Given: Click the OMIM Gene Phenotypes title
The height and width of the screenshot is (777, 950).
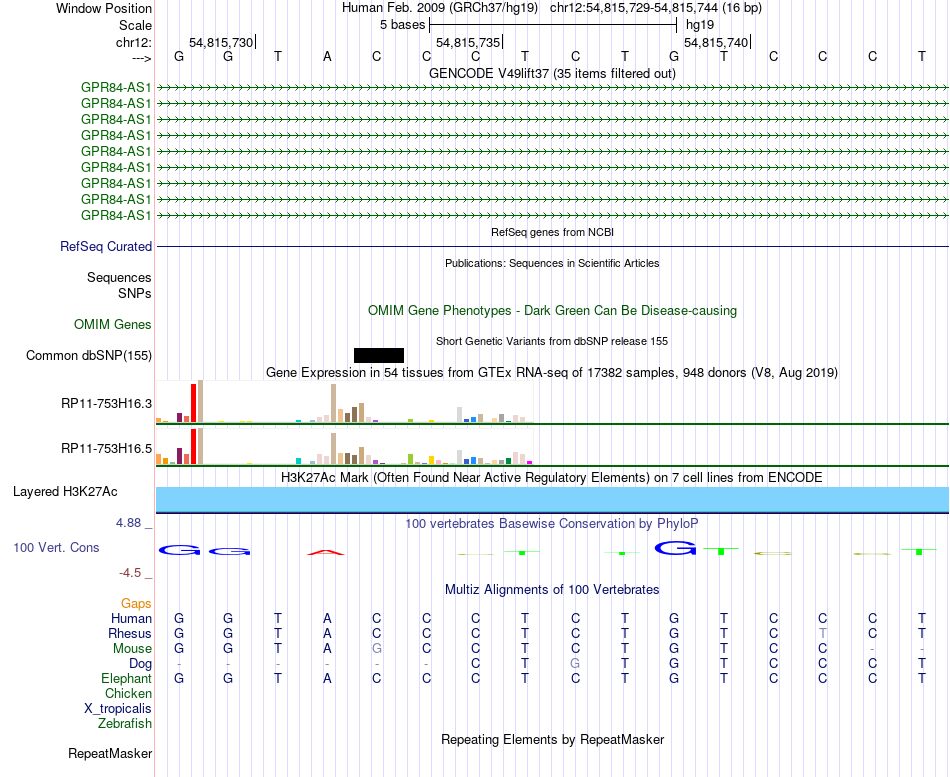Looking at the screenshot, I should tap(552, 310).
